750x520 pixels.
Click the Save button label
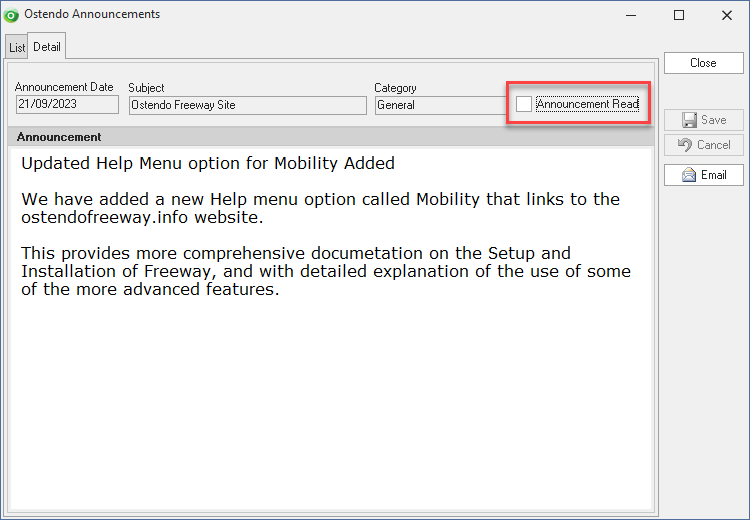click(714, 120)
